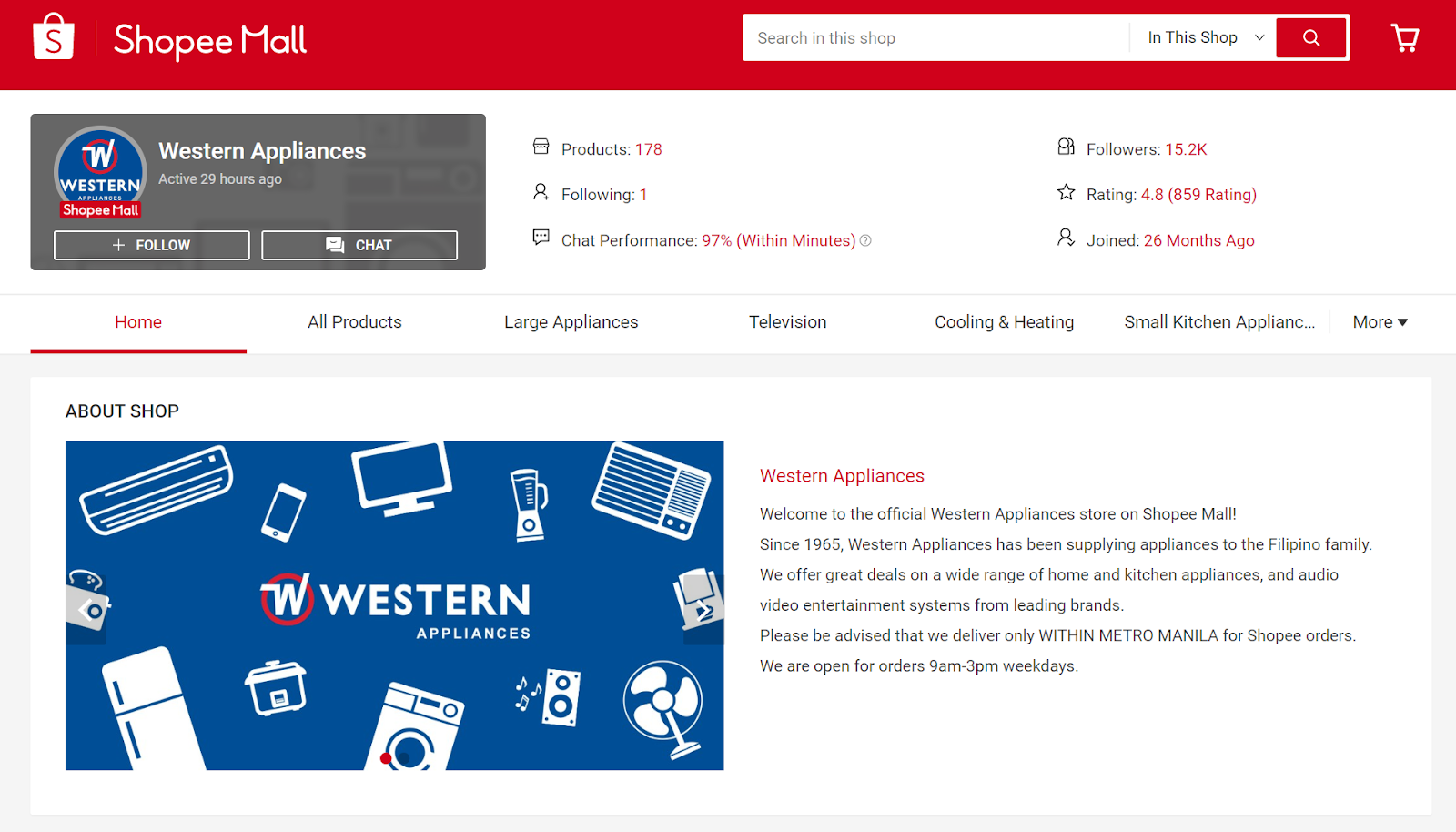
Task: Click the Chat Performance speech bubble icon
Action: point(541,238)
